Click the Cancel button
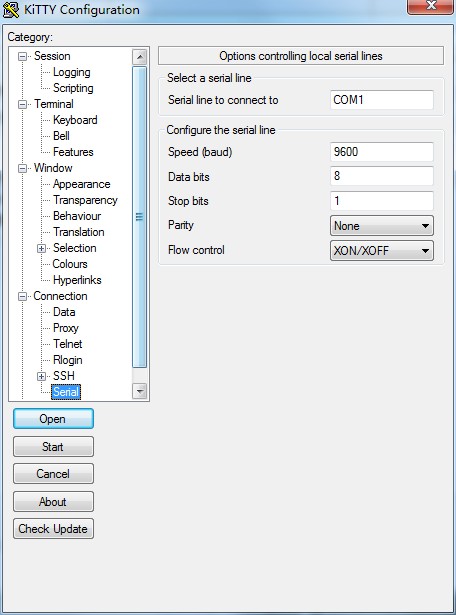 coord(53,474)
